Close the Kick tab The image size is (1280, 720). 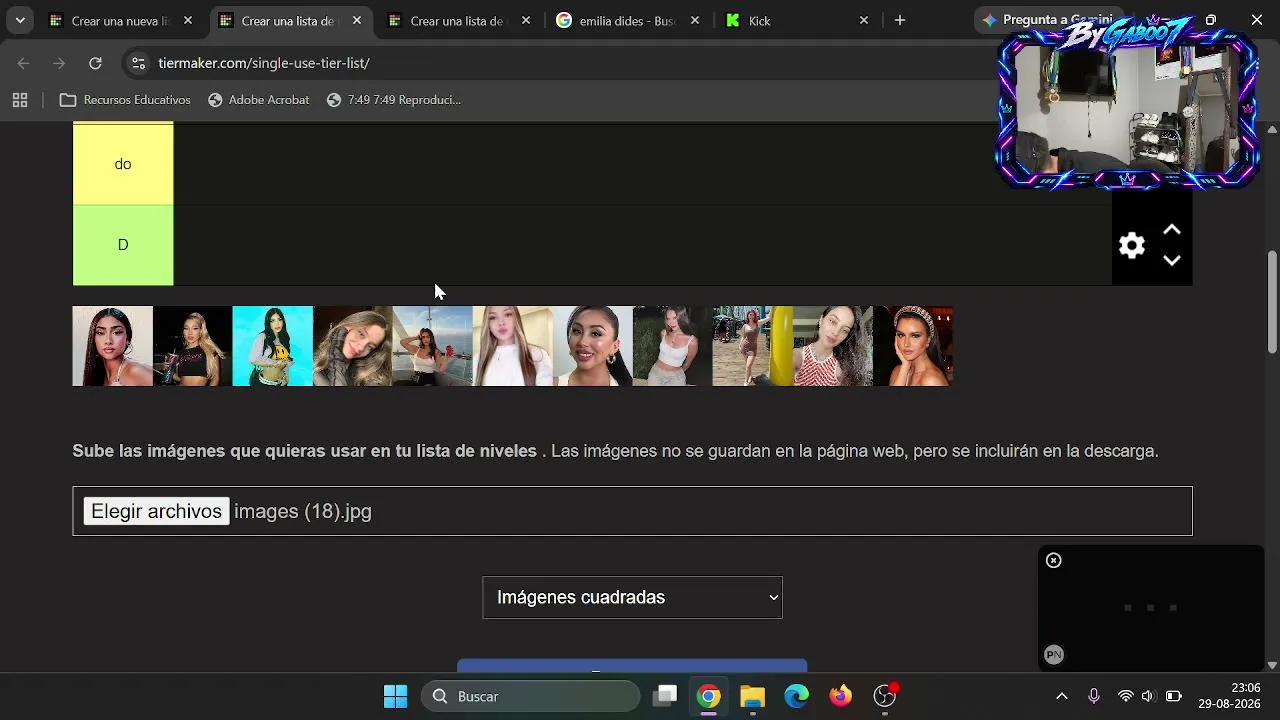(x=864, y=20)
